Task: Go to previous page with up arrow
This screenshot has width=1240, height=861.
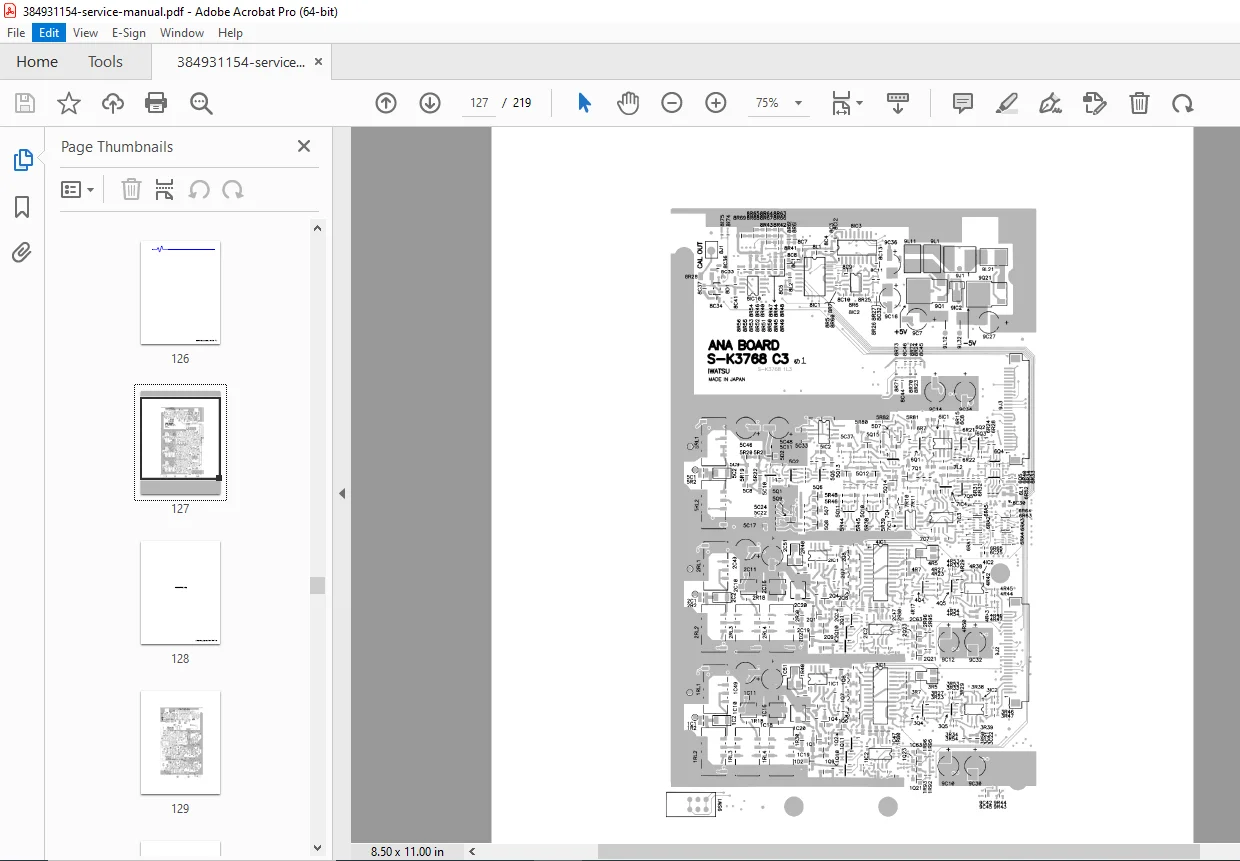Action: click(x=386, y=103)
